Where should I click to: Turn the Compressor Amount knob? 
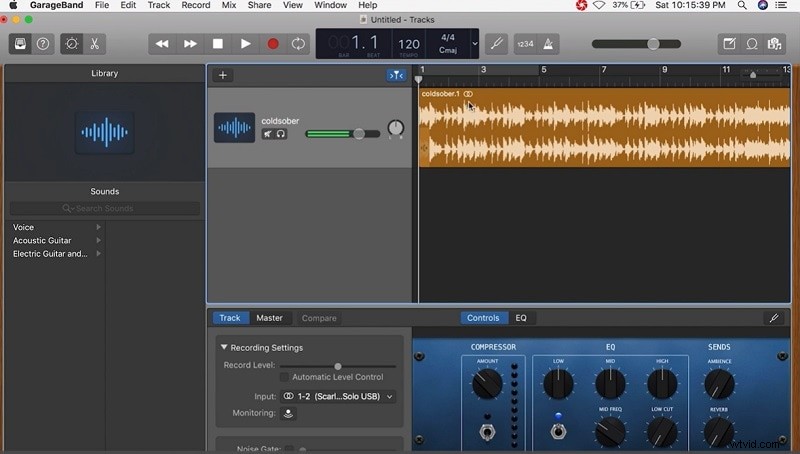pyautogui.click(x=487, y=384)
